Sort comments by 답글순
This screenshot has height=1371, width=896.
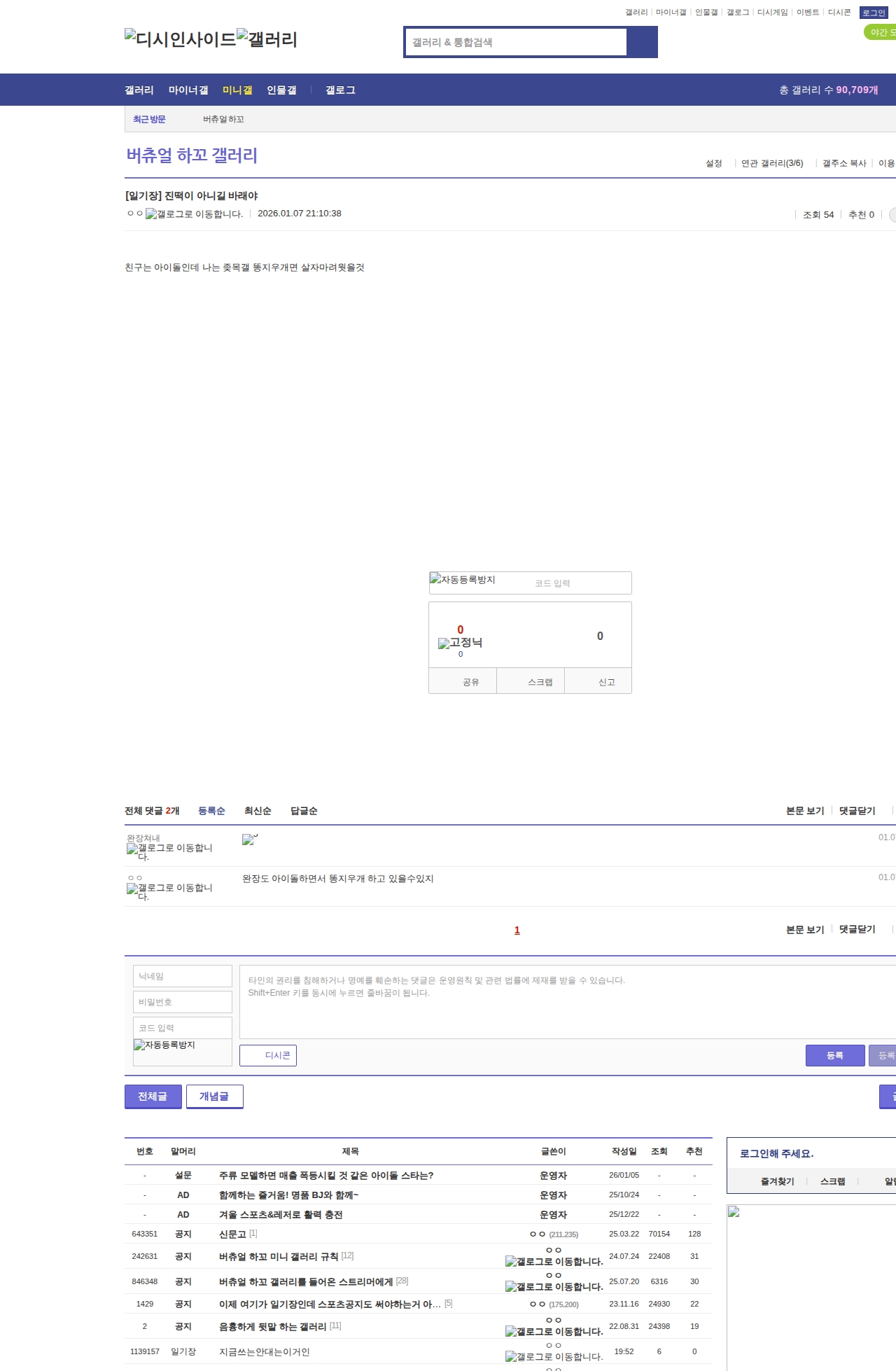point(304,811)
